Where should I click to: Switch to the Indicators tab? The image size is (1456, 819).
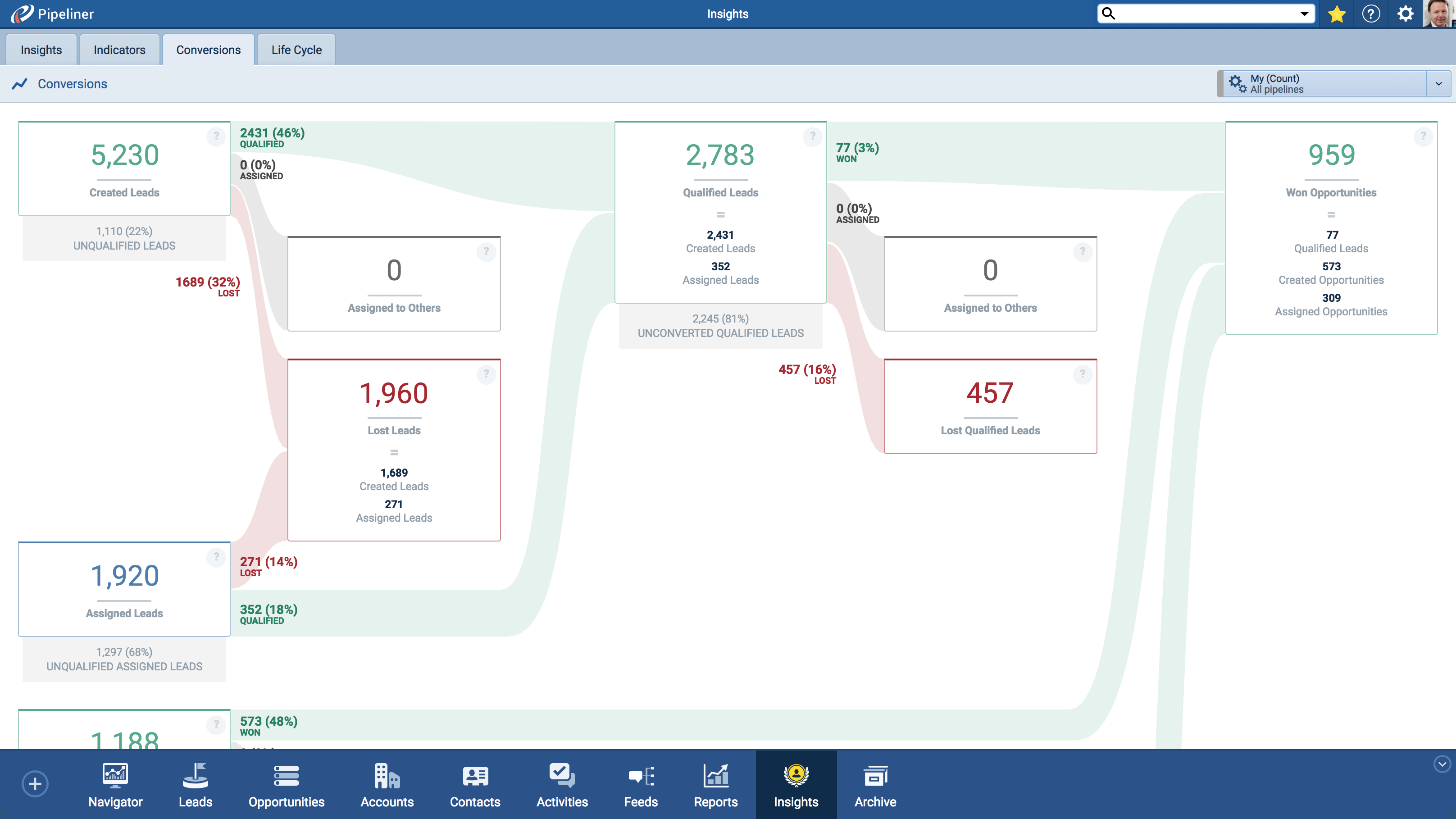coord(119,50)
